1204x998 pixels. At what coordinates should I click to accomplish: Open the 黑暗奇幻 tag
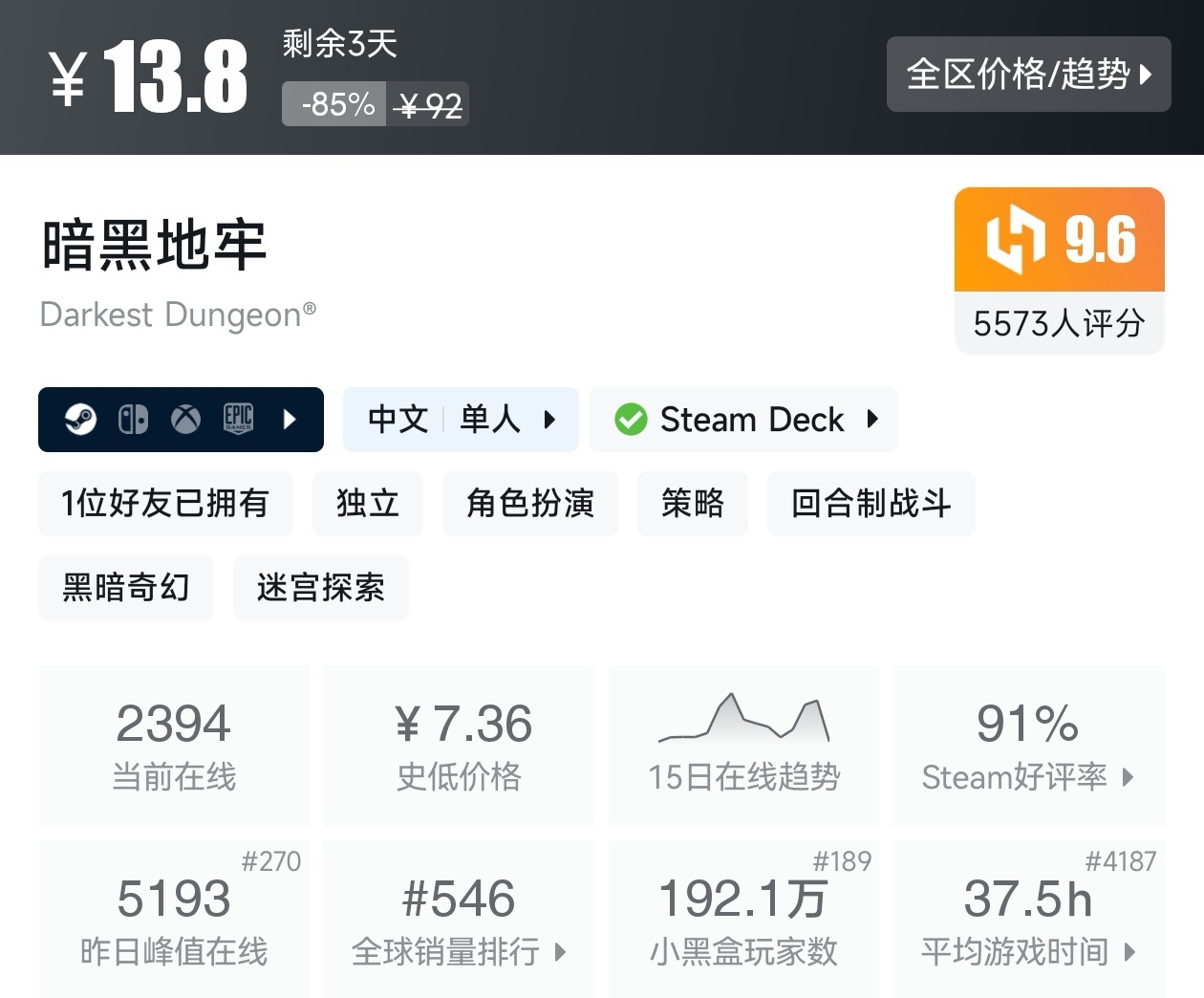pos(126,587)
